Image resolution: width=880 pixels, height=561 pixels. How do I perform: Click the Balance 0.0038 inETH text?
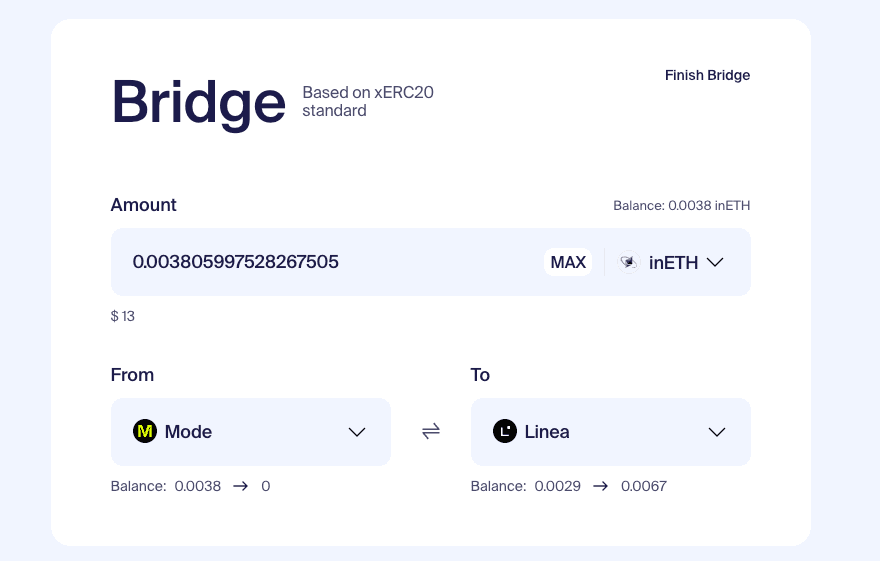[x=681, y=206]
